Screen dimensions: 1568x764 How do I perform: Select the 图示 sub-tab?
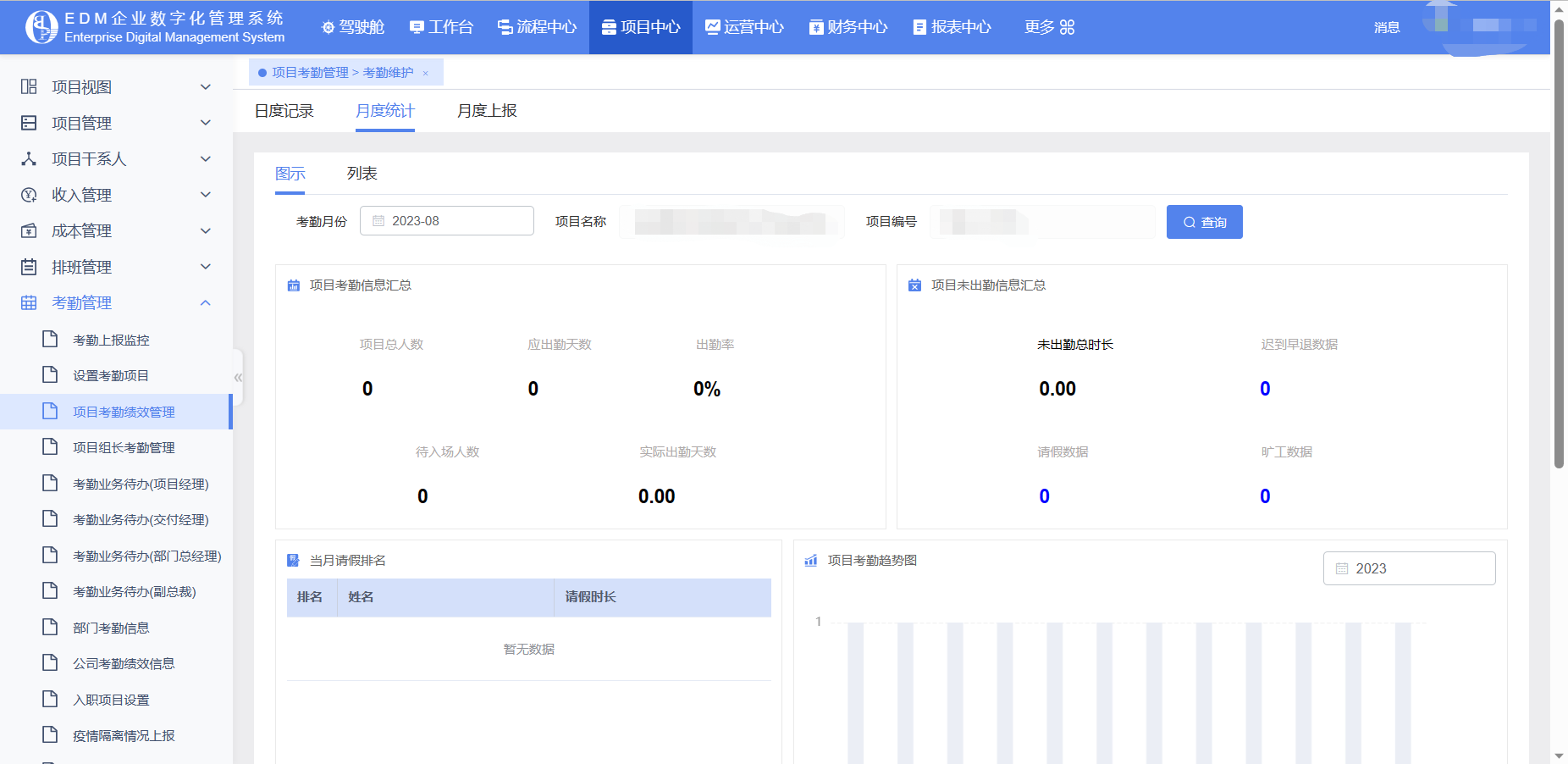290,174
